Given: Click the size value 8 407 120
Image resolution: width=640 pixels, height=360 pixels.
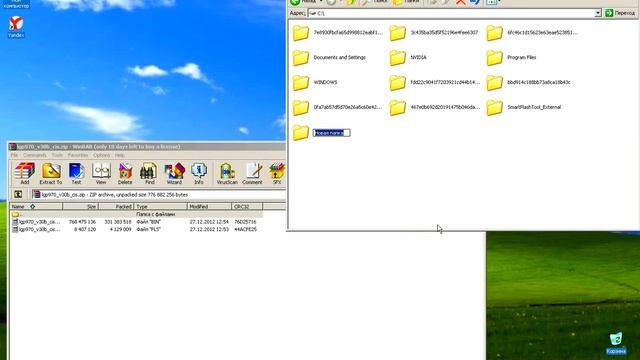Looking at the screenshot, I should pyautogui.click(x=85, y=229).
